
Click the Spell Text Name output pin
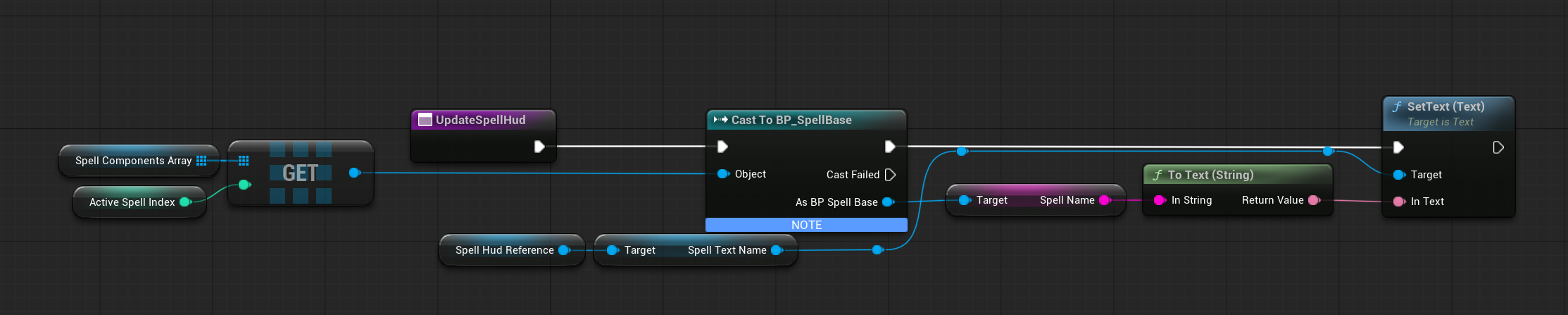tap(777, 250)
